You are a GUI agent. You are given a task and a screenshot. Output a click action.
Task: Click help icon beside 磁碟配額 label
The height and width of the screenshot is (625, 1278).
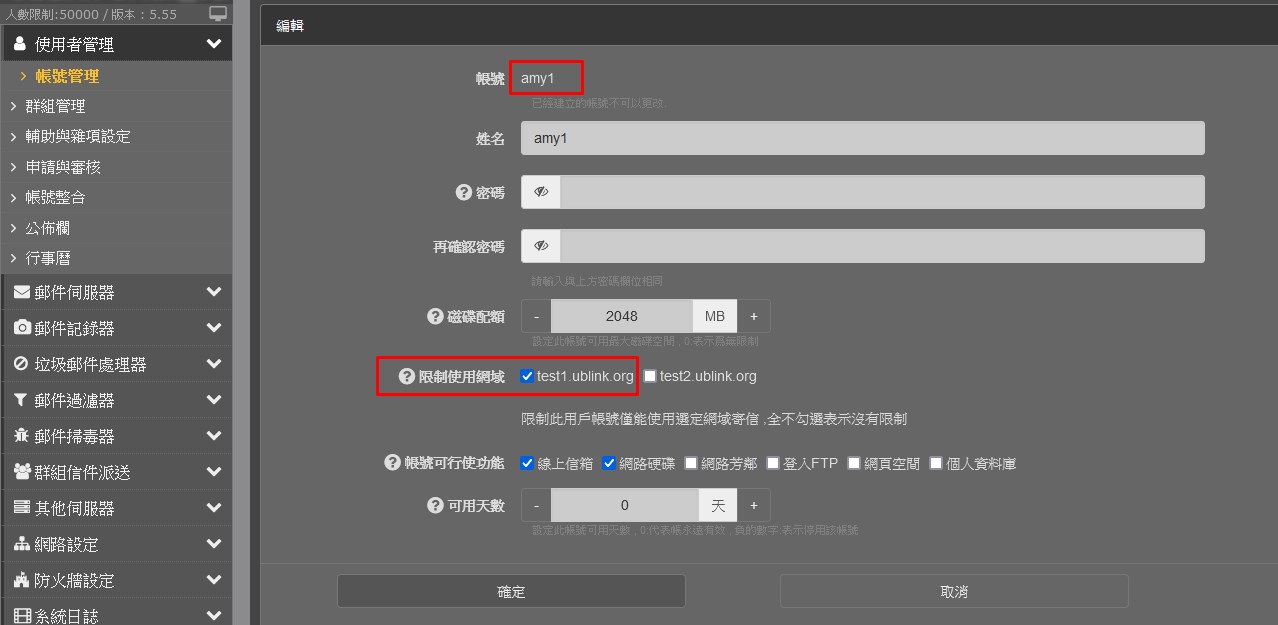435,316
